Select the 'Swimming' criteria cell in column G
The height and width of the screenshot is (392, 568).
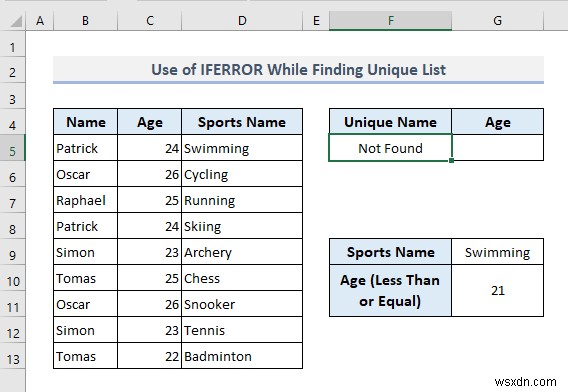(498, 252)
